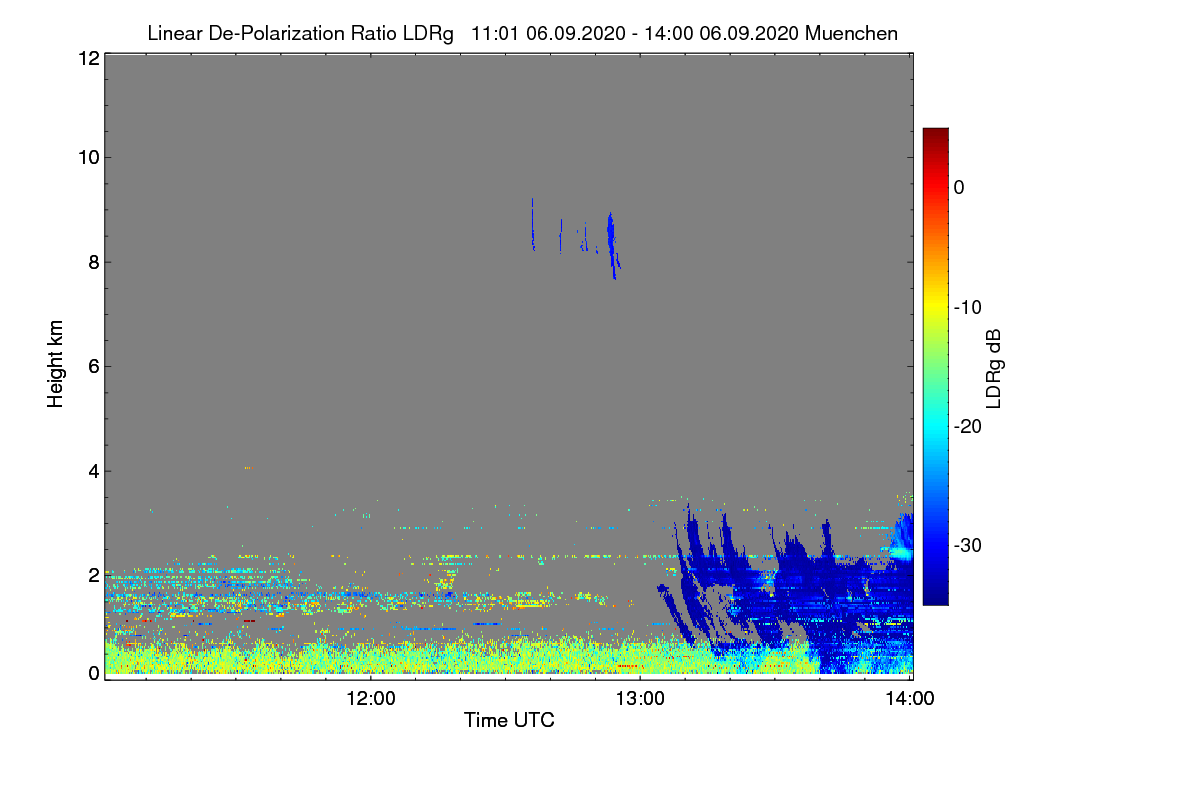Click the colorbar value '-10'
Viewport: 1200px width, 800px height.
967,307
